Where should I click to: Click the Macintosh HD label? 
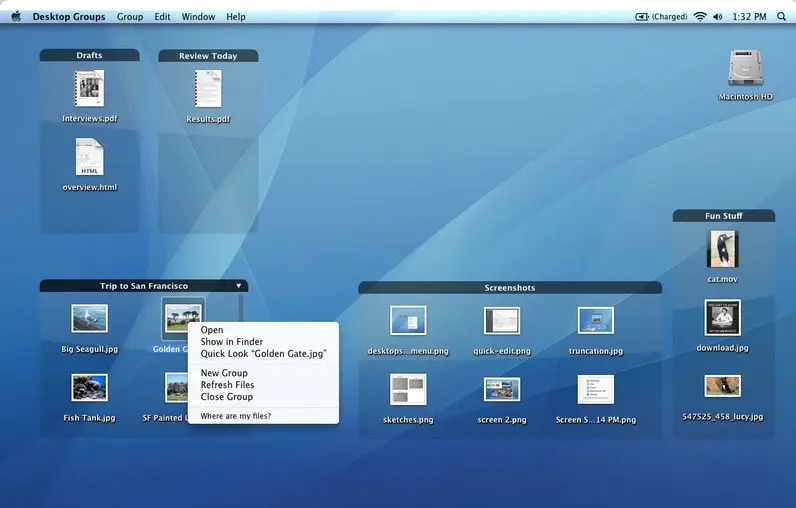pos(745,96)
